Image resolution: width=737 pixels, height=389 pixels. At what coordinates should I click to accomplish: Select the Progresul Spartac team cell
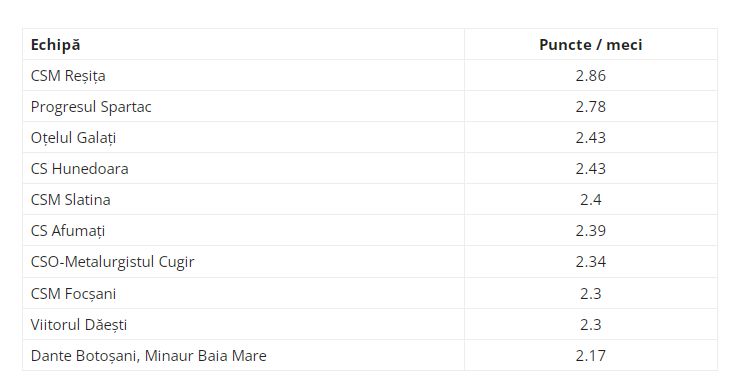[243, 106]
